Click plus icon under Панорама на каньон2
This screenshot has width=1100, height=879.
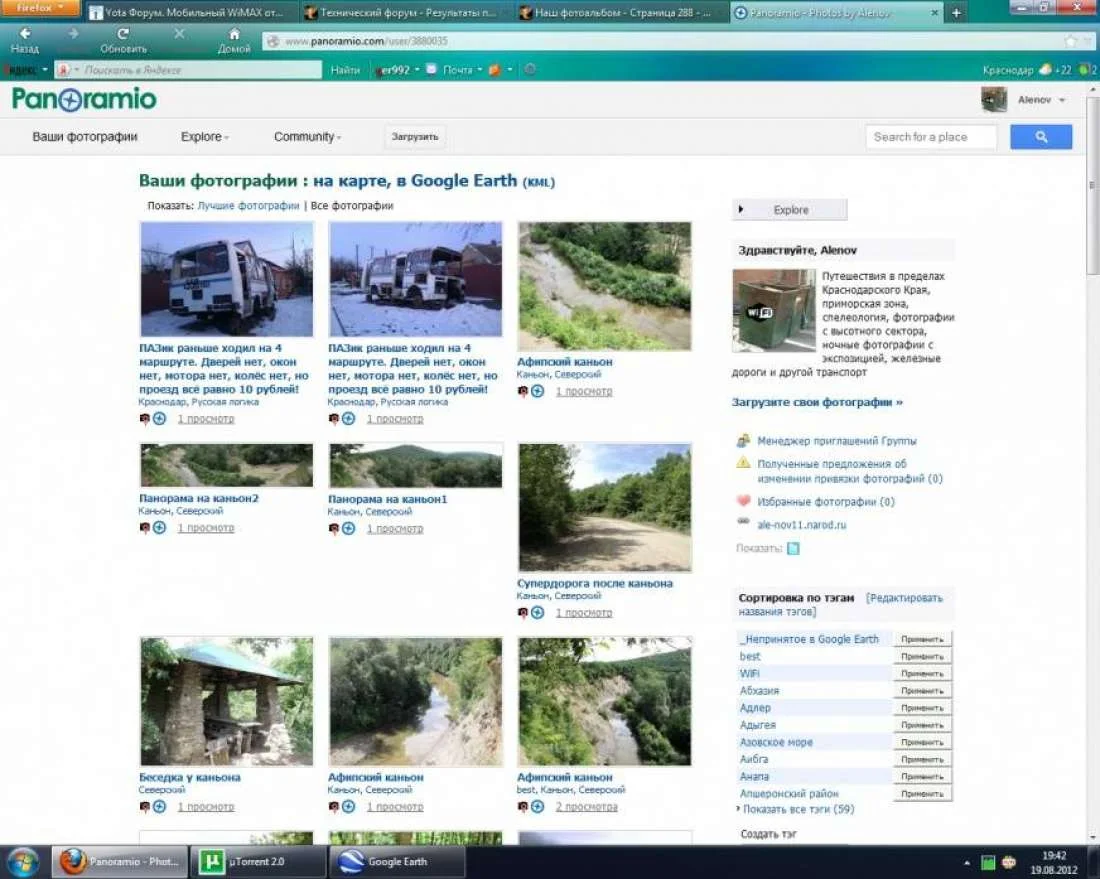(160, 528)
